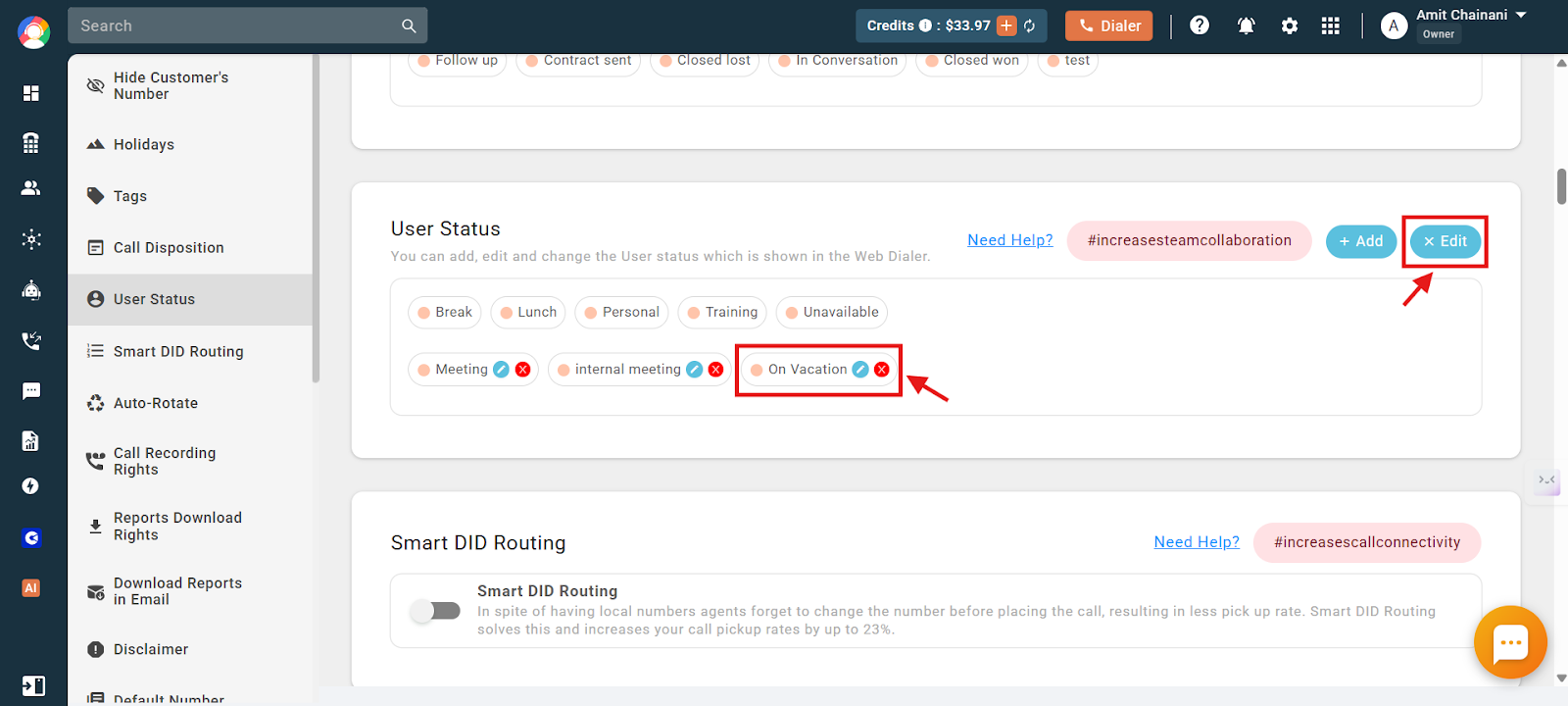Delete the internal meeting status

(x=715, y=370)
